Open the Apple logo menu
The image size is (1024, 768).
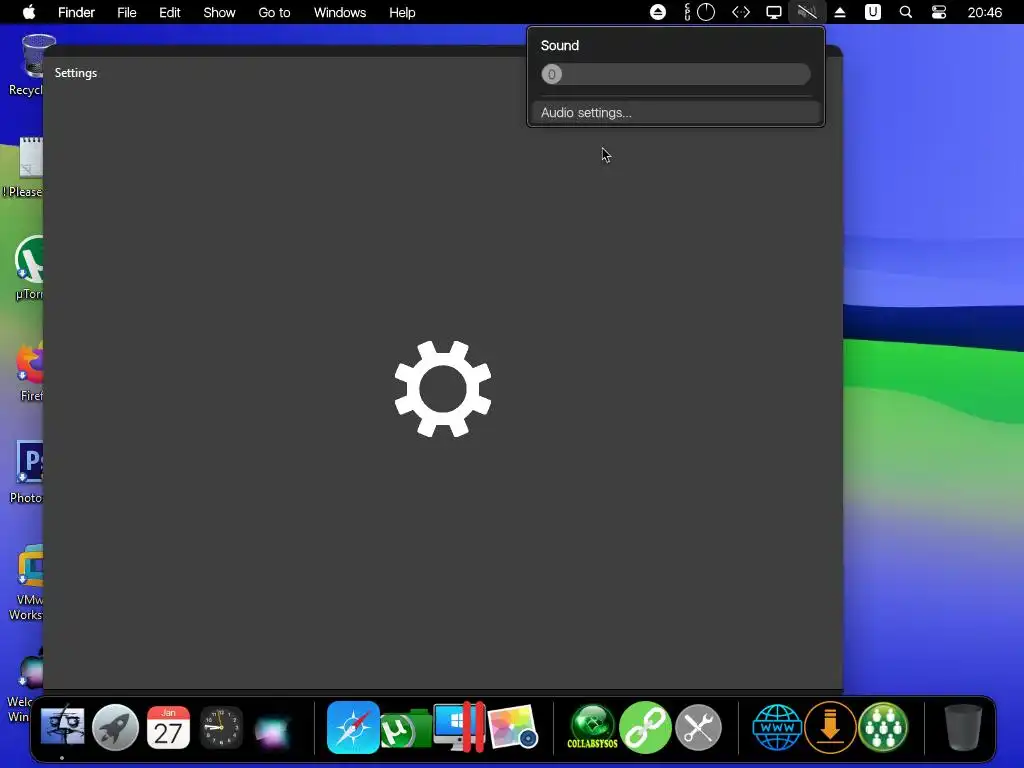pos(29,12)
